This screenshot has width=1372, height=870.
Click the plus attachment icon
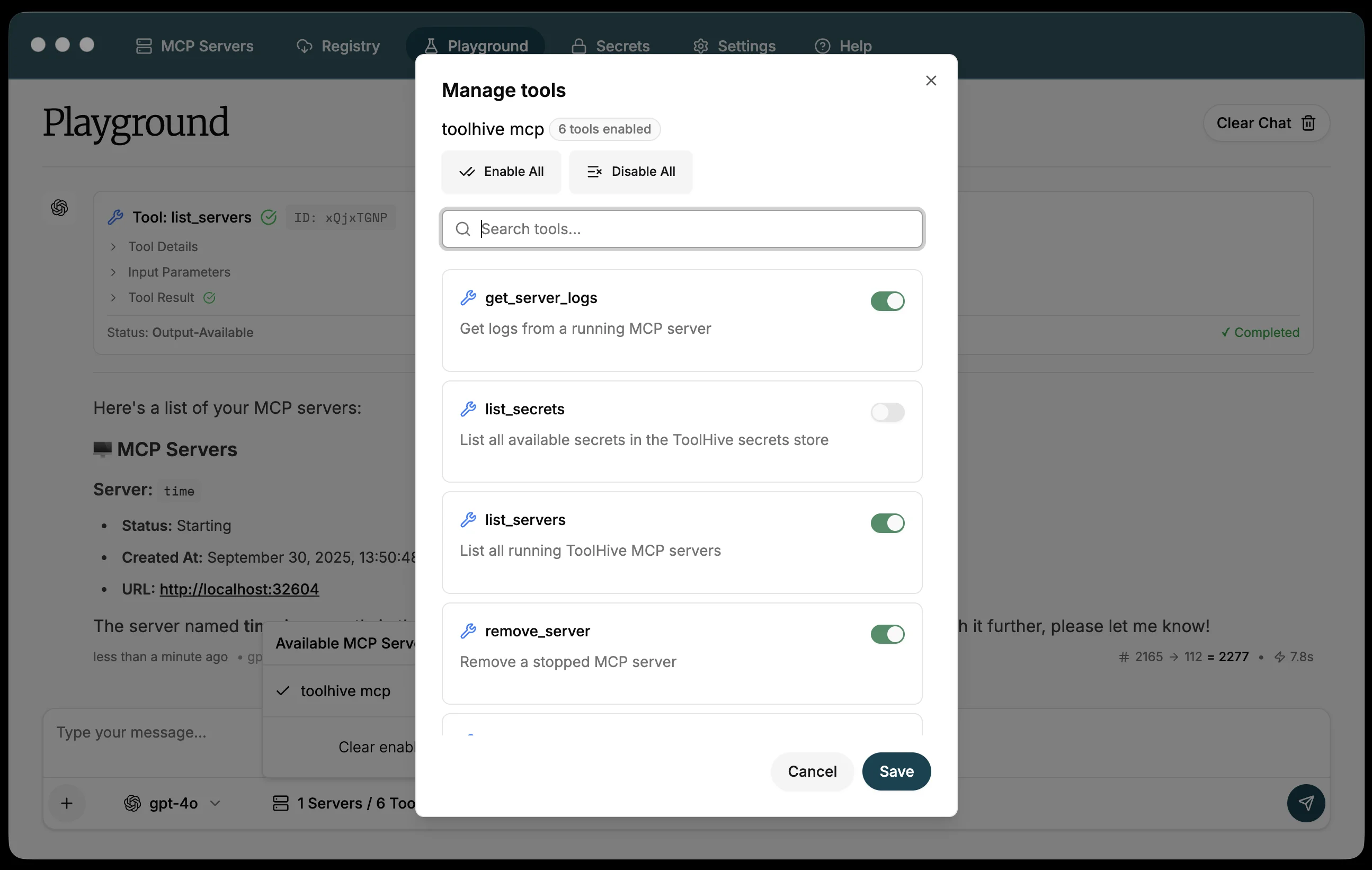(x=67, y=803)
